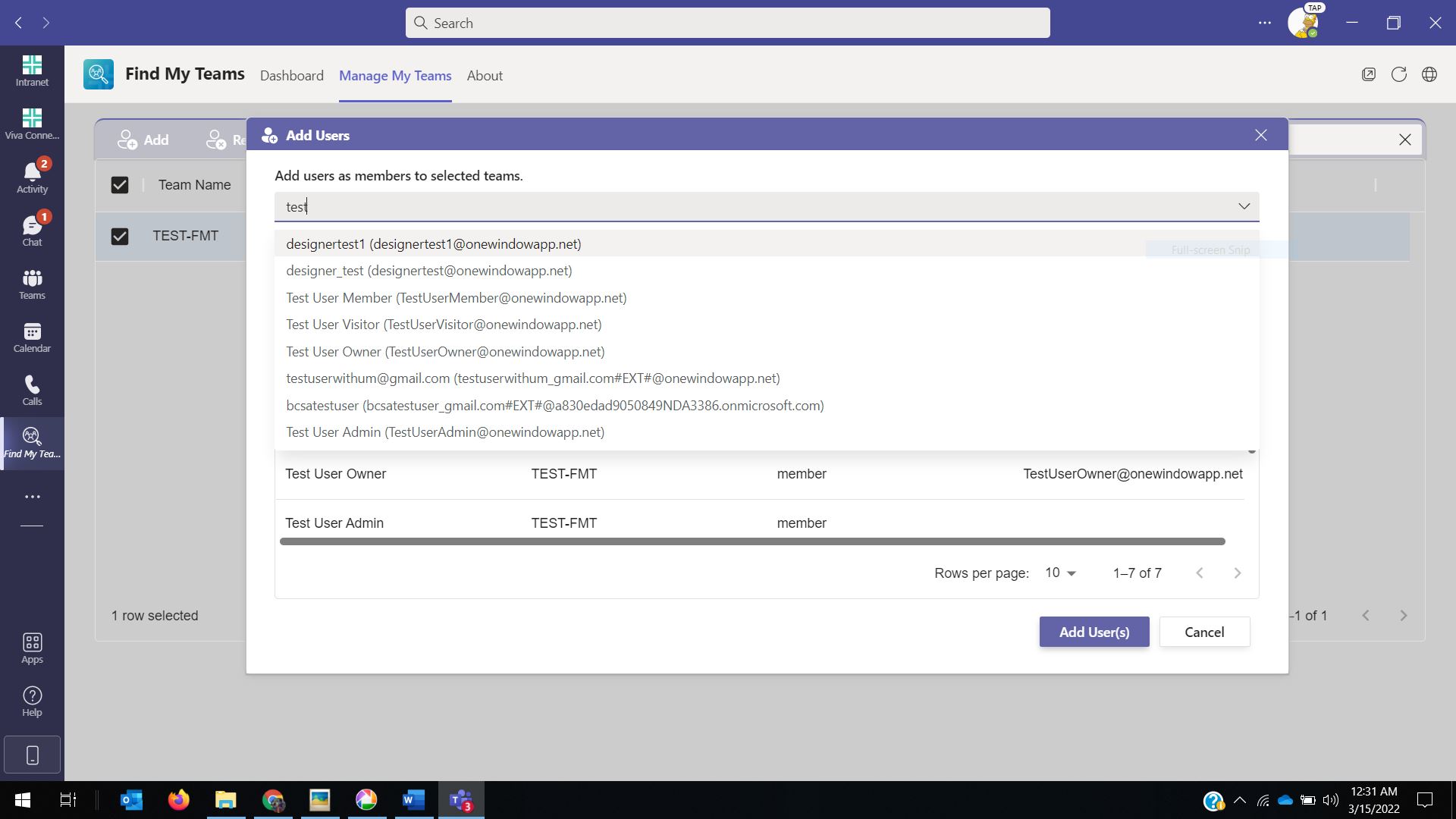Screen dimensions: 1456x819
Task: Open Intranet app in sidebar
Action: (32, 71)
